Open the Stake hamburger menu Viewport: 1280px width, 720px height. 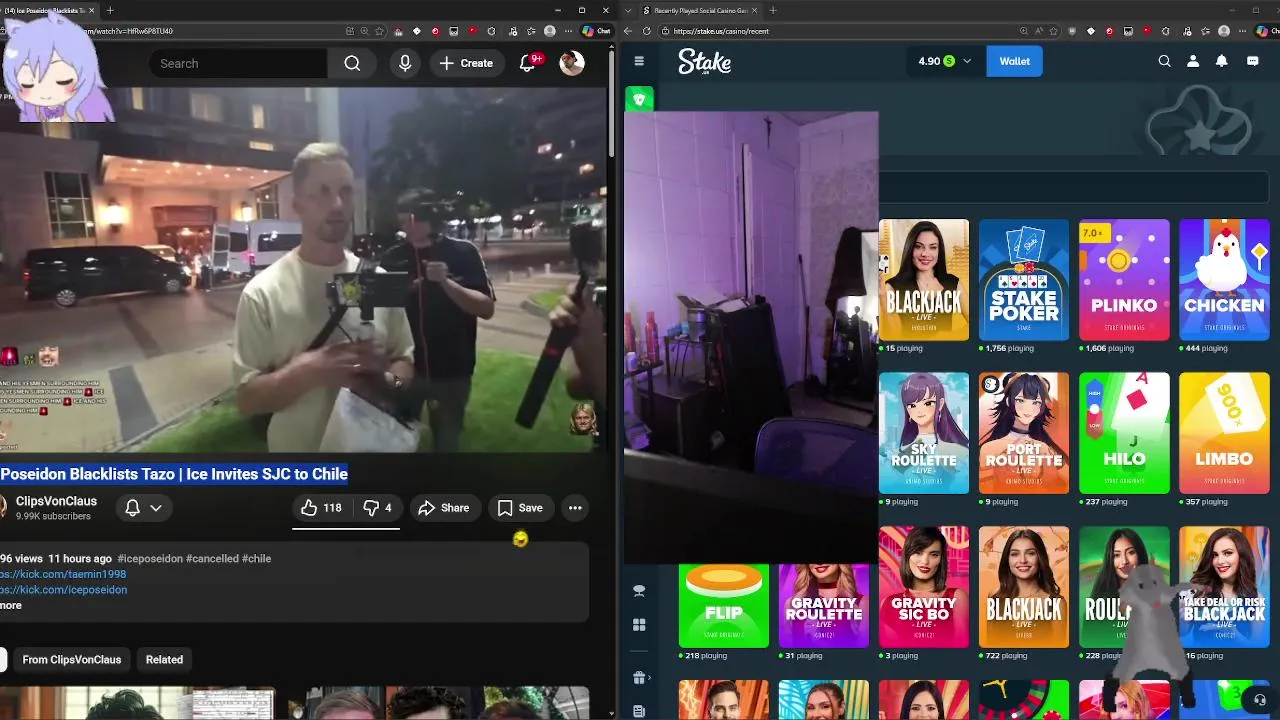[x=639, y=61]
